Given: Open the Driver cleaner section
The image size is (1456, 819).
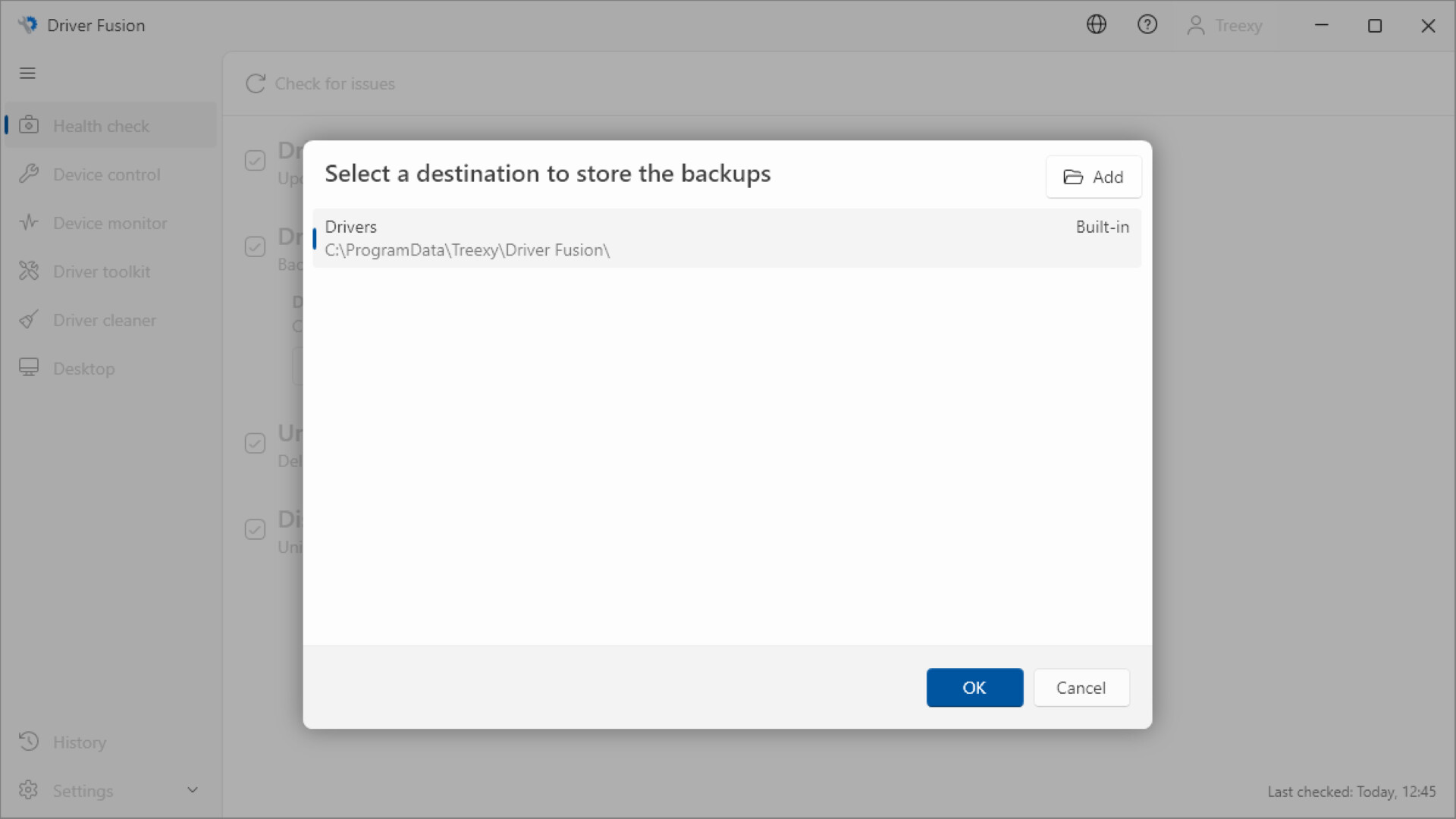Looking at the screenshot, I should click(105, 319).
